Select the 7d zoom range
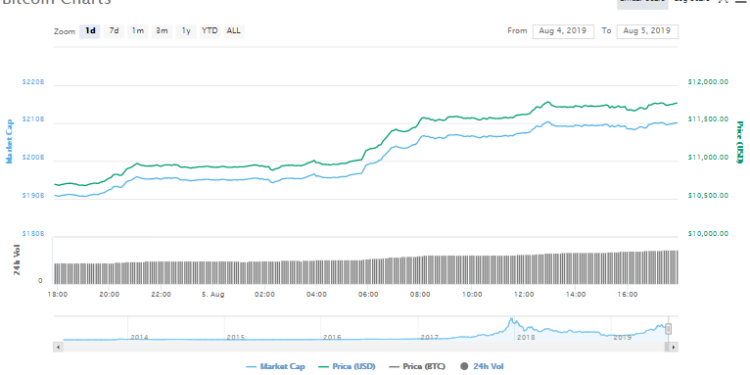 tap(114, 31)
